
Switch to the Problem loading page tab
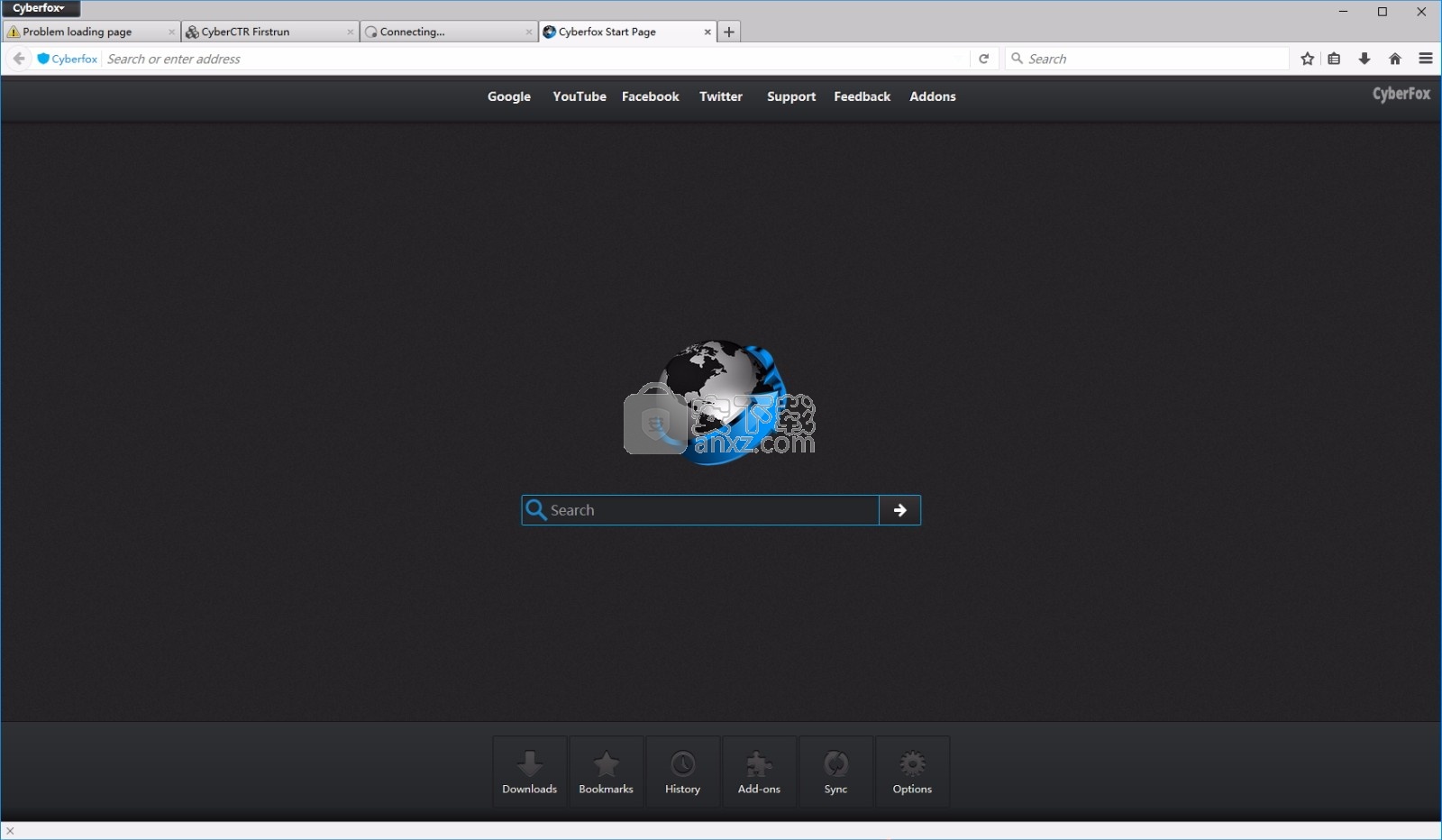90,32
